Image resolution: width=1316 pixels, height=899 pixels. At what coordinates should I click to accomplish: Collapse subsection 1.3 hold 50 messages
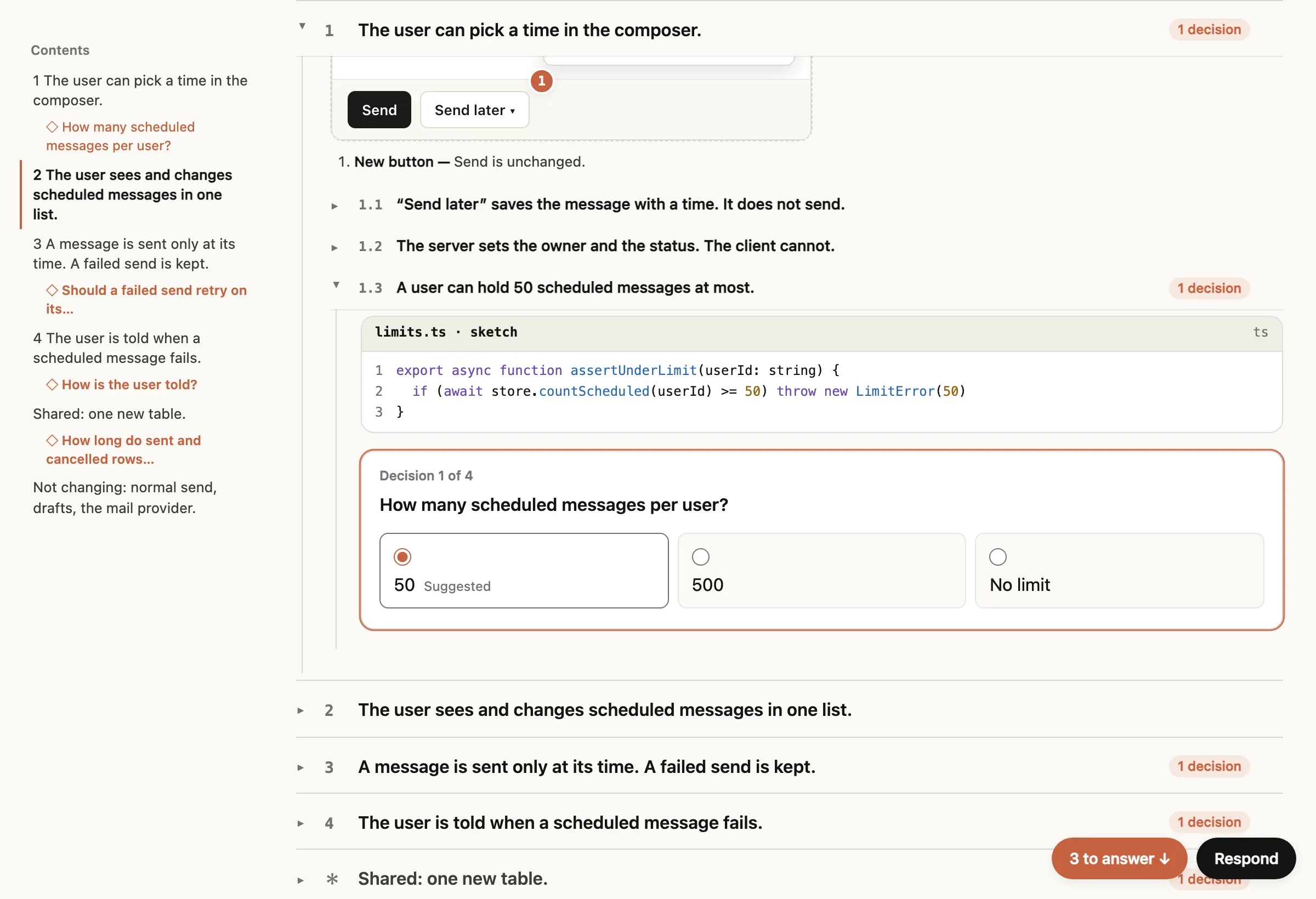[x=336, y=285]
